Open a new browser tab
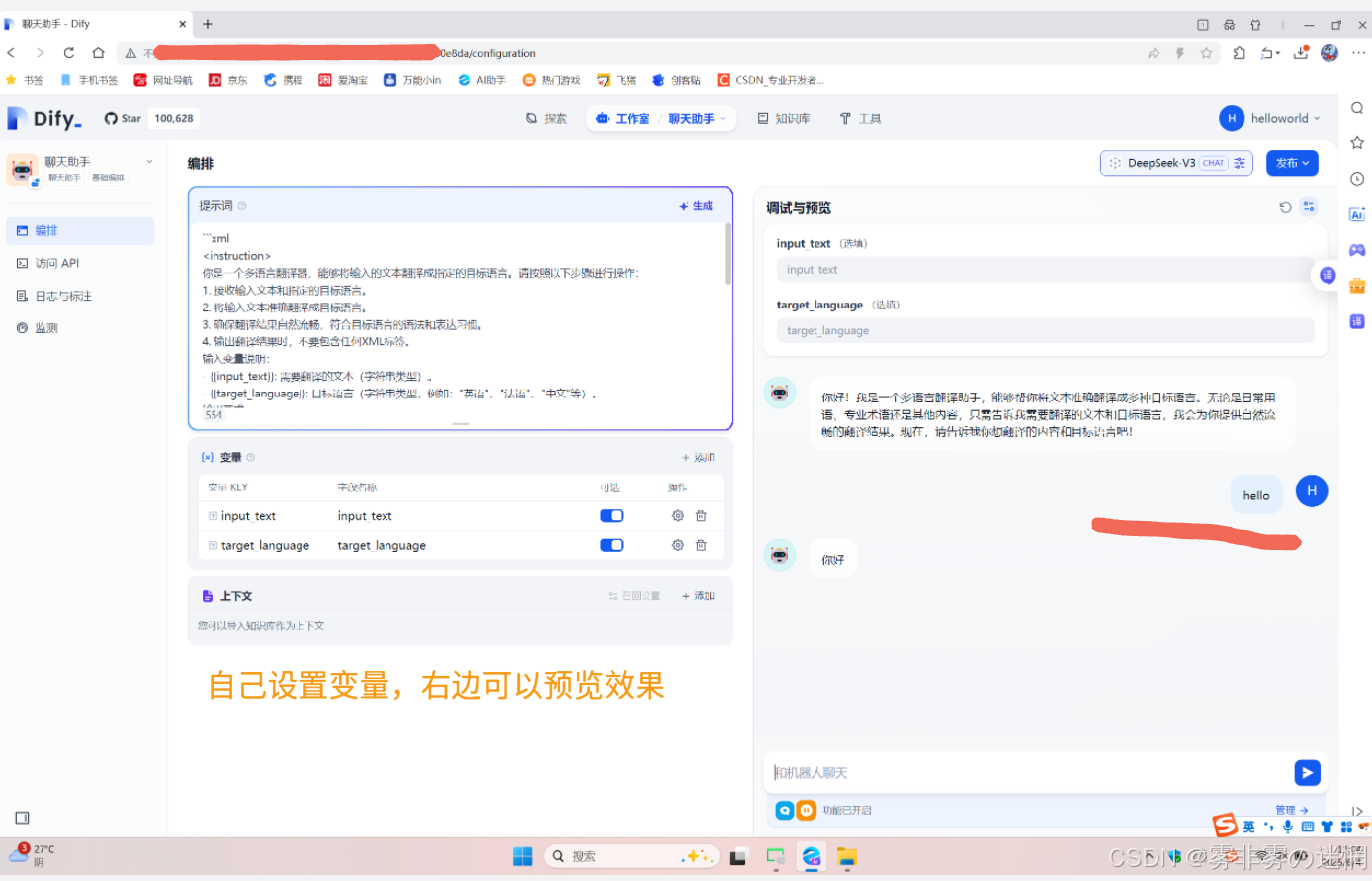This screenshot has width=1372, height=881. [x=208, y=24]
